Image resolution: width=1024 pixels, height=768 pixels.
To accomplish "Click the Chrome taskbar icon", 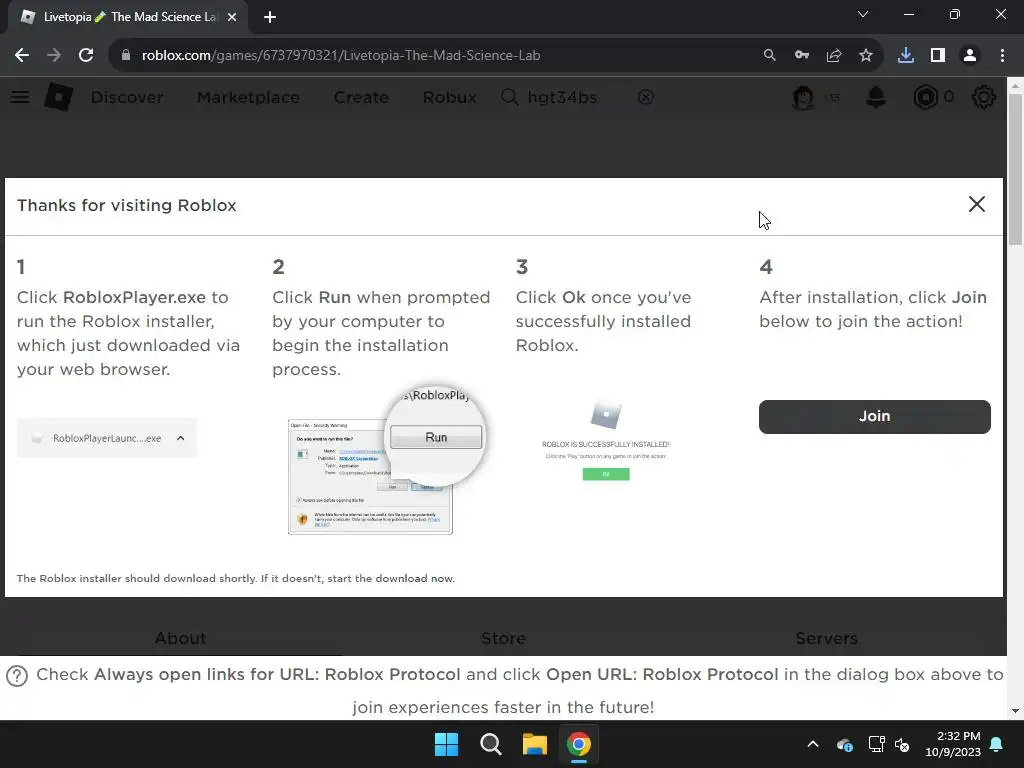I will tap(579, 744).
